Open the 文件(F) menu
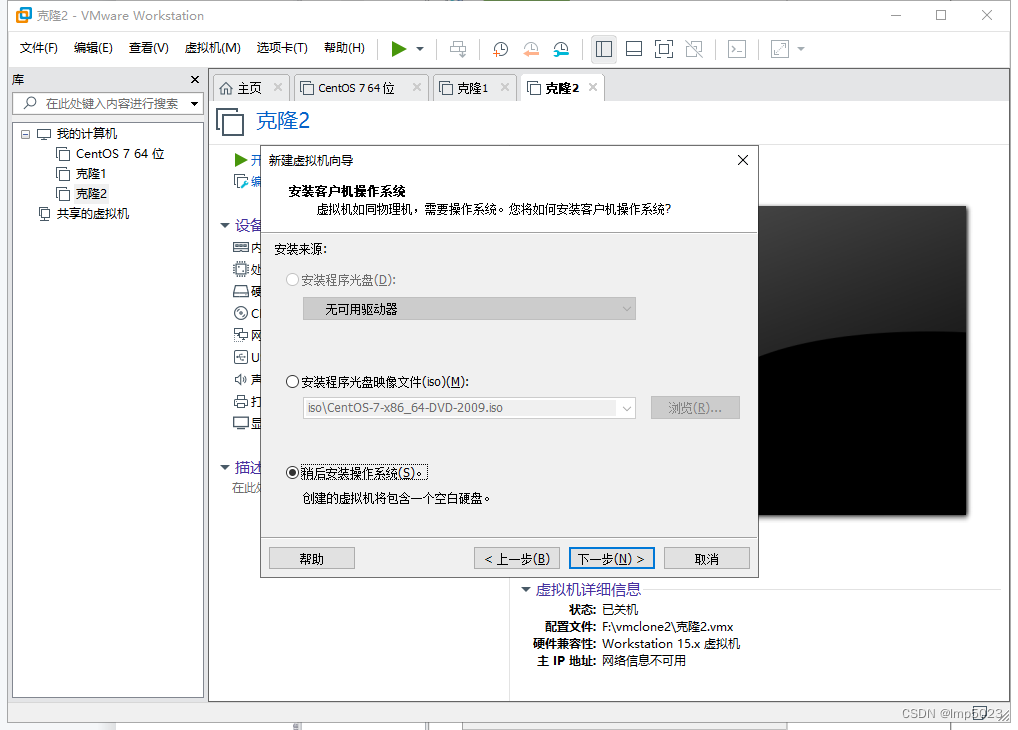Viewport: 1018px width, 730px height. point(38,48)
